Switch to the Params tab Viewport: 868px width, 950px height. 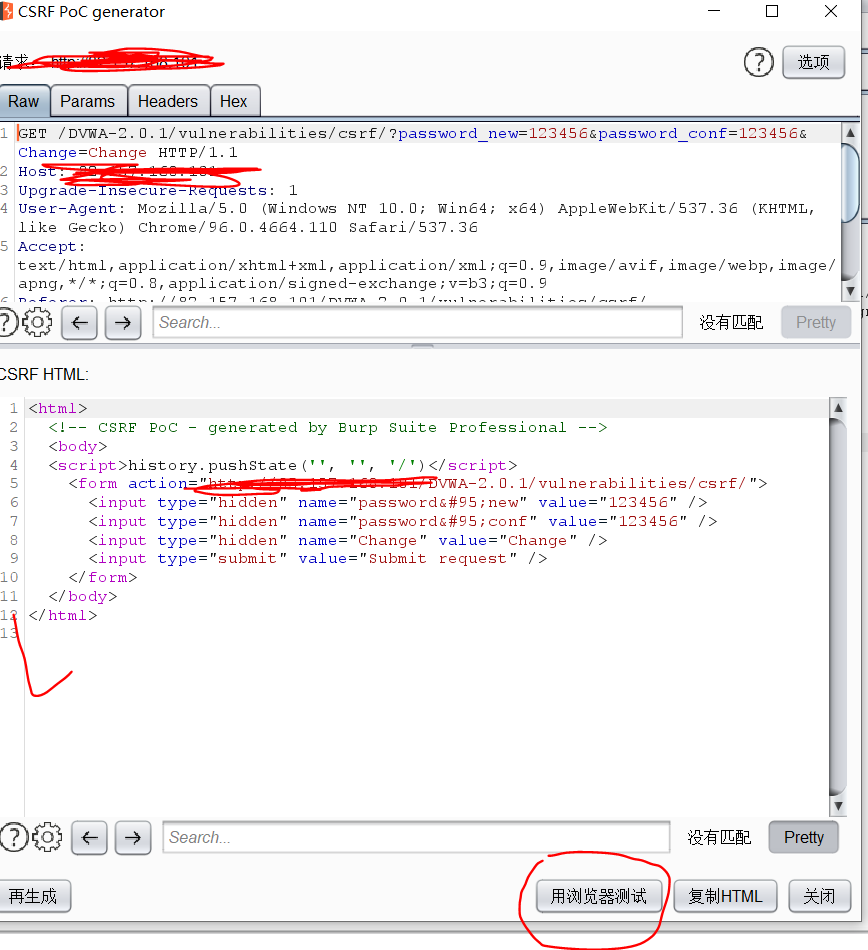[x=88, y=101]
